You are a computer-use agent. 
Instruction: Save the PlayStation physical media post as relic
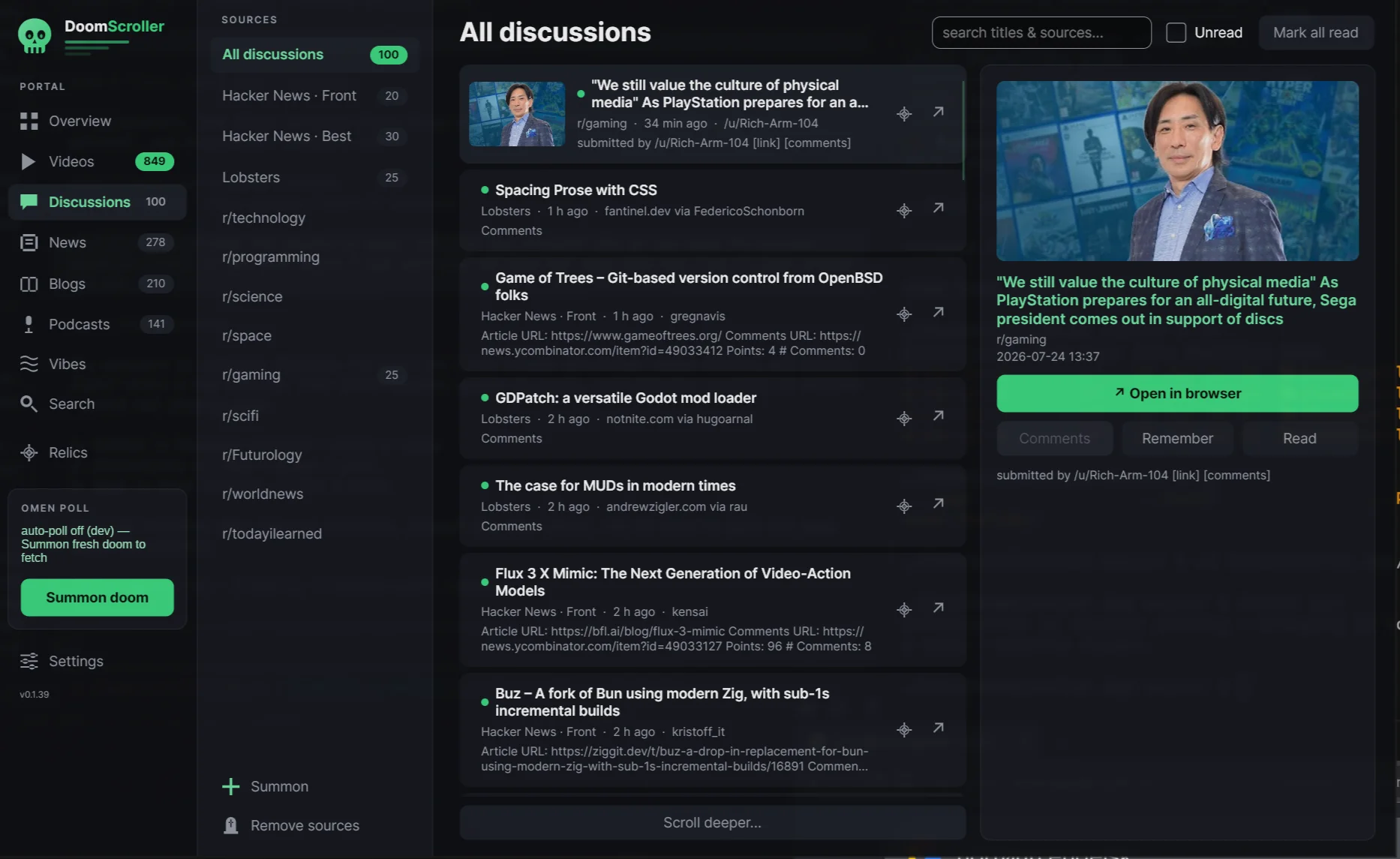tap(904, 114)
